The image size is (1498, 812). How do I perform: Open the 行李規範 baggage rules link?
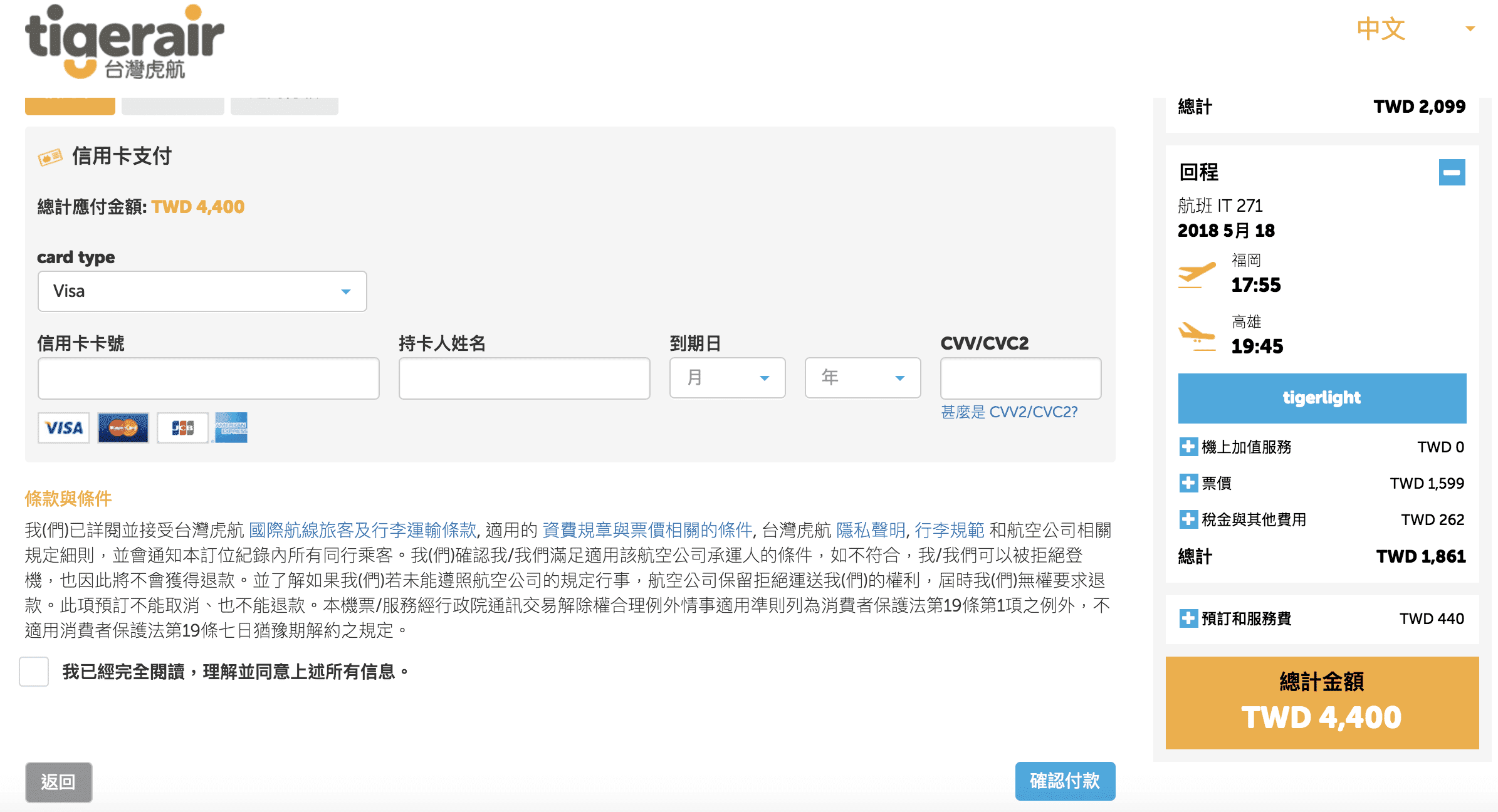pos(950,530)
